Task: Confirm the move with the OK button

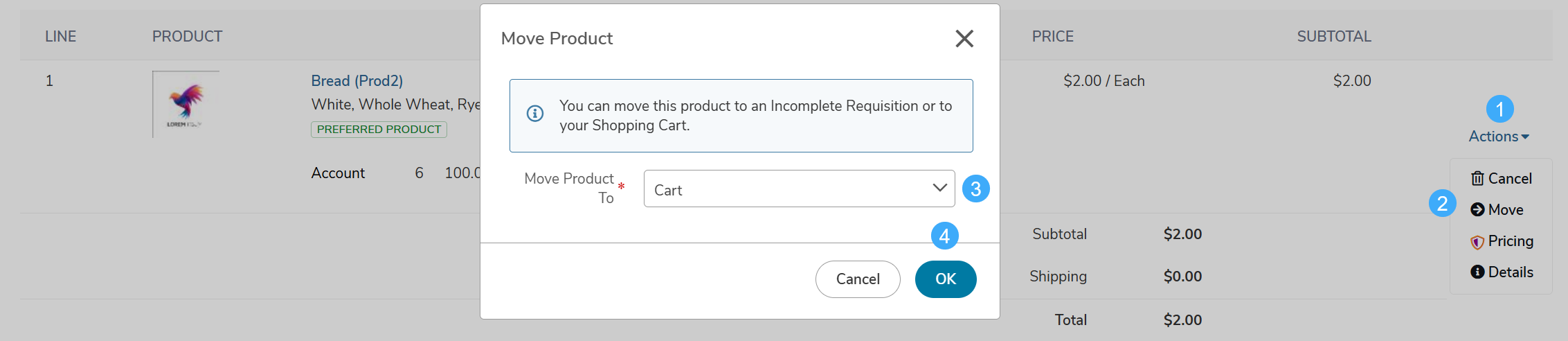Action: pyautogui.click(x=946, y=279)
